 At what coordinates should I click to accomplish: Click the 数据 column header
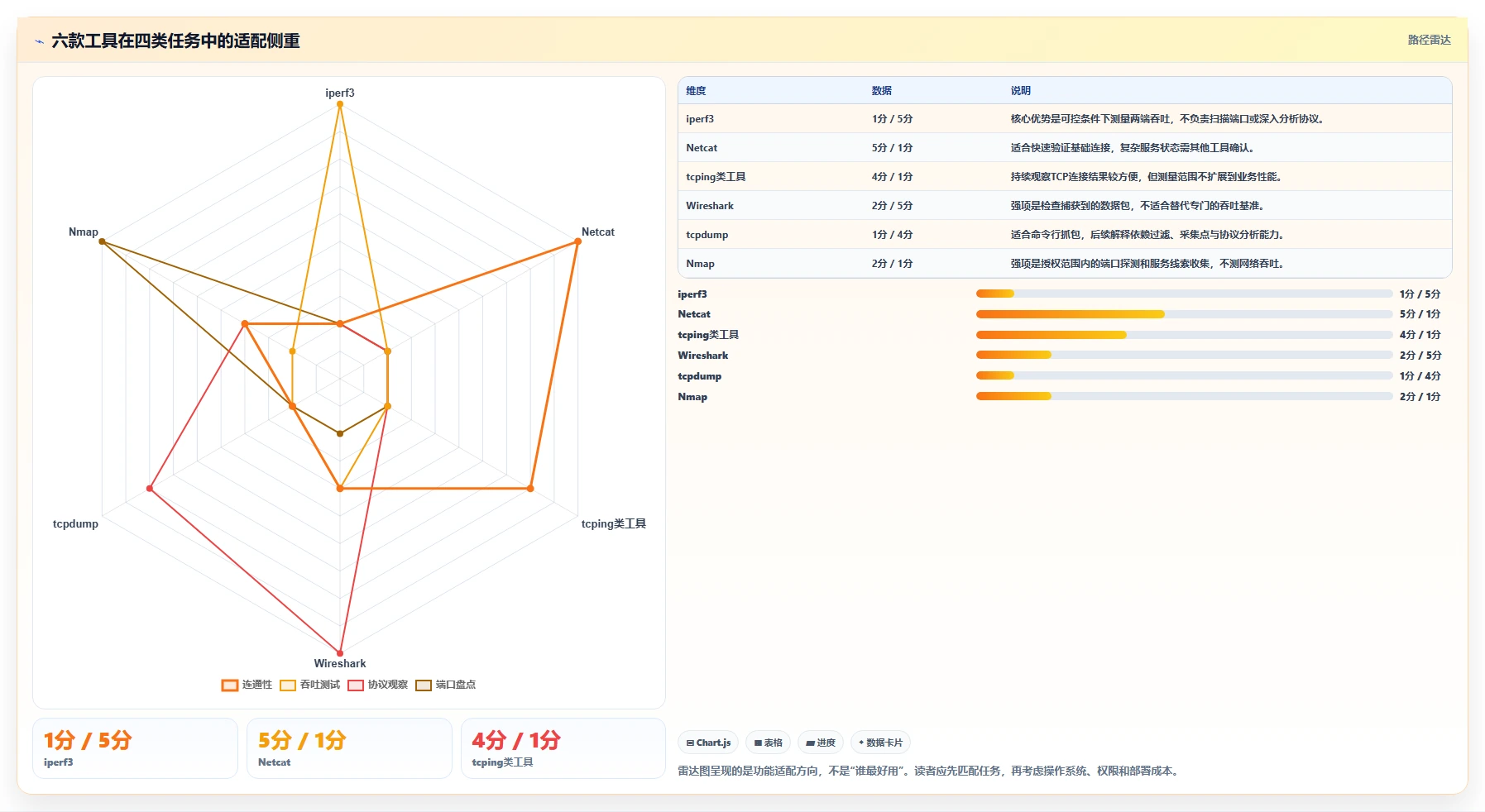881,91
